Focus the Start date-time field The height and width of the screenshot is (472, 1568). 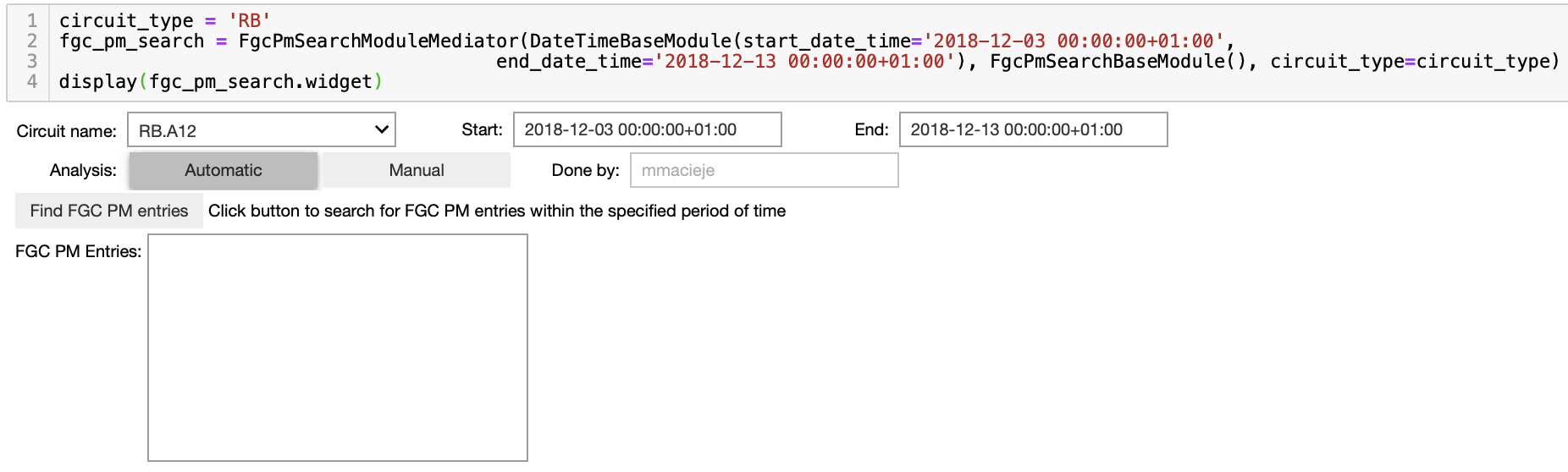pos(648,129)
